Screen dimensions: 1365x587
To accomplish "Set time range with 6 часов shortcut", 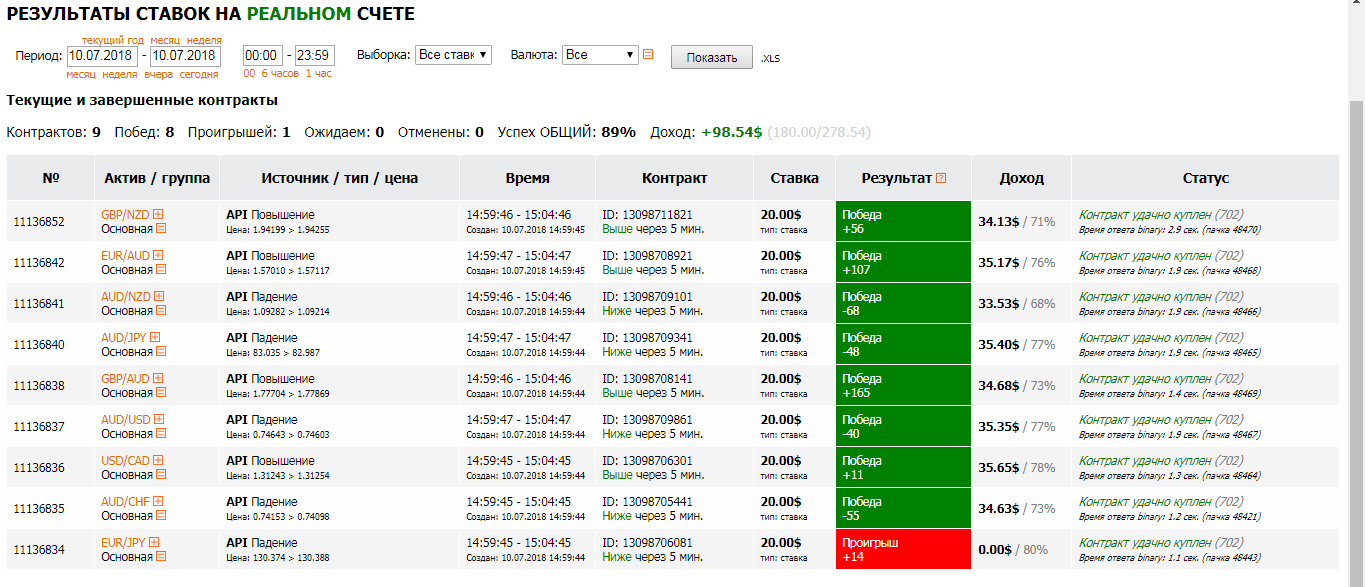I will (x=280, y=74).
